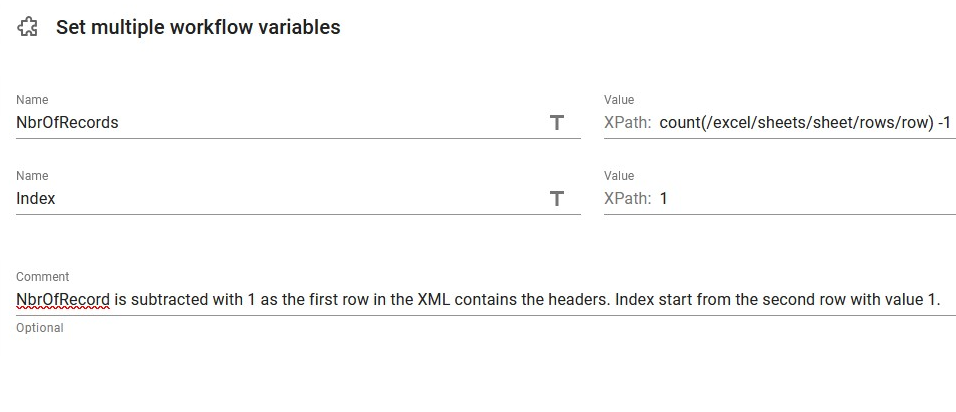The width and height of the screenshot is (956, 412).
Task: Click the puzzle piece icon beside the heading
Action: click(27, 27)
